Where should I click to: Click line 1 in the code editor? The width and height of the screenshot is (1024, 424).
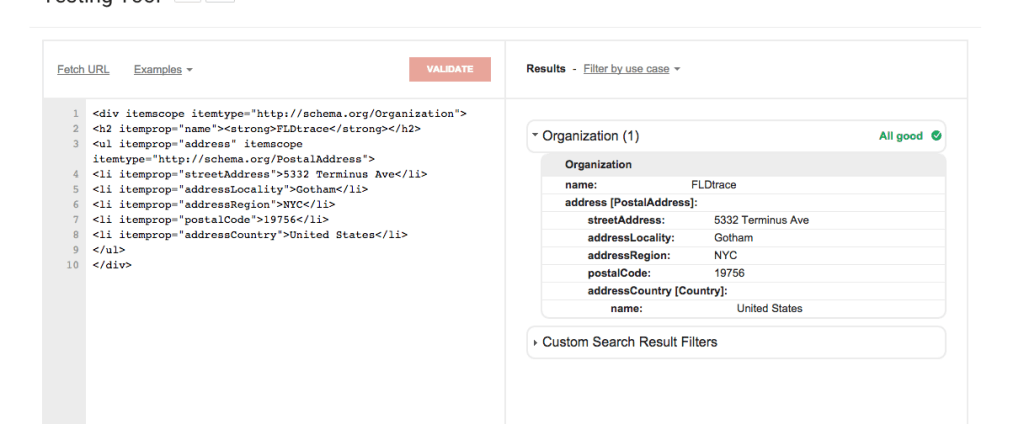(x=279, y=113)
